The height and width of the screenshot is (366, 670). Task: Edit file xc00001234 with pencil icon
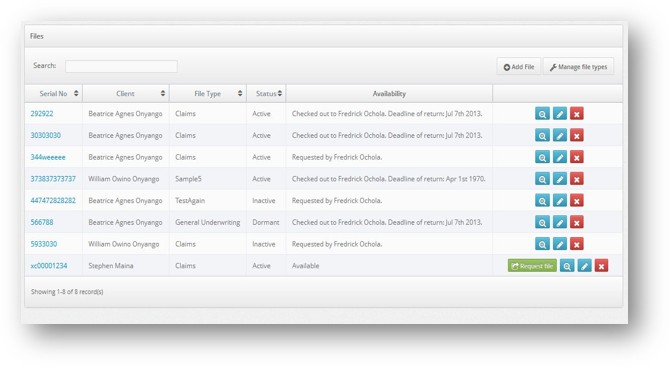point(585,266)
